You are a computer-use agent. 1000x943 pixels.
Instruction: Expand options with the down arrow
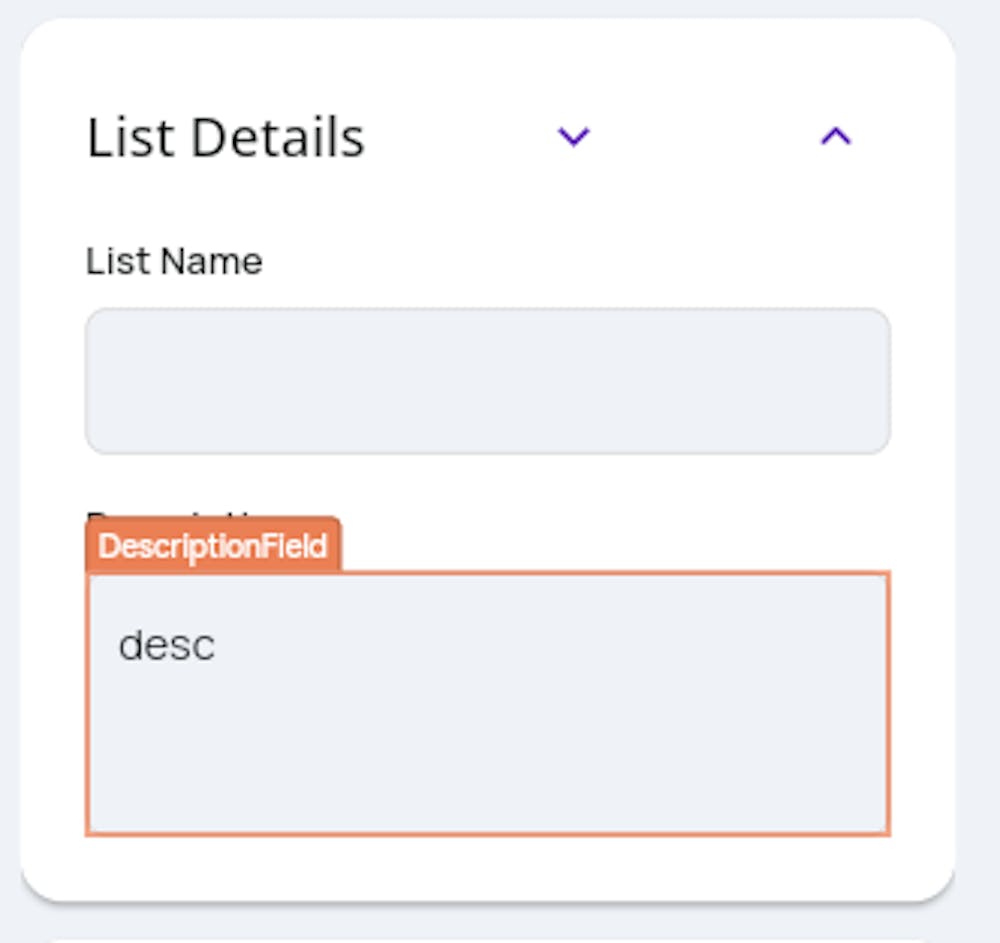pos(573,136)
